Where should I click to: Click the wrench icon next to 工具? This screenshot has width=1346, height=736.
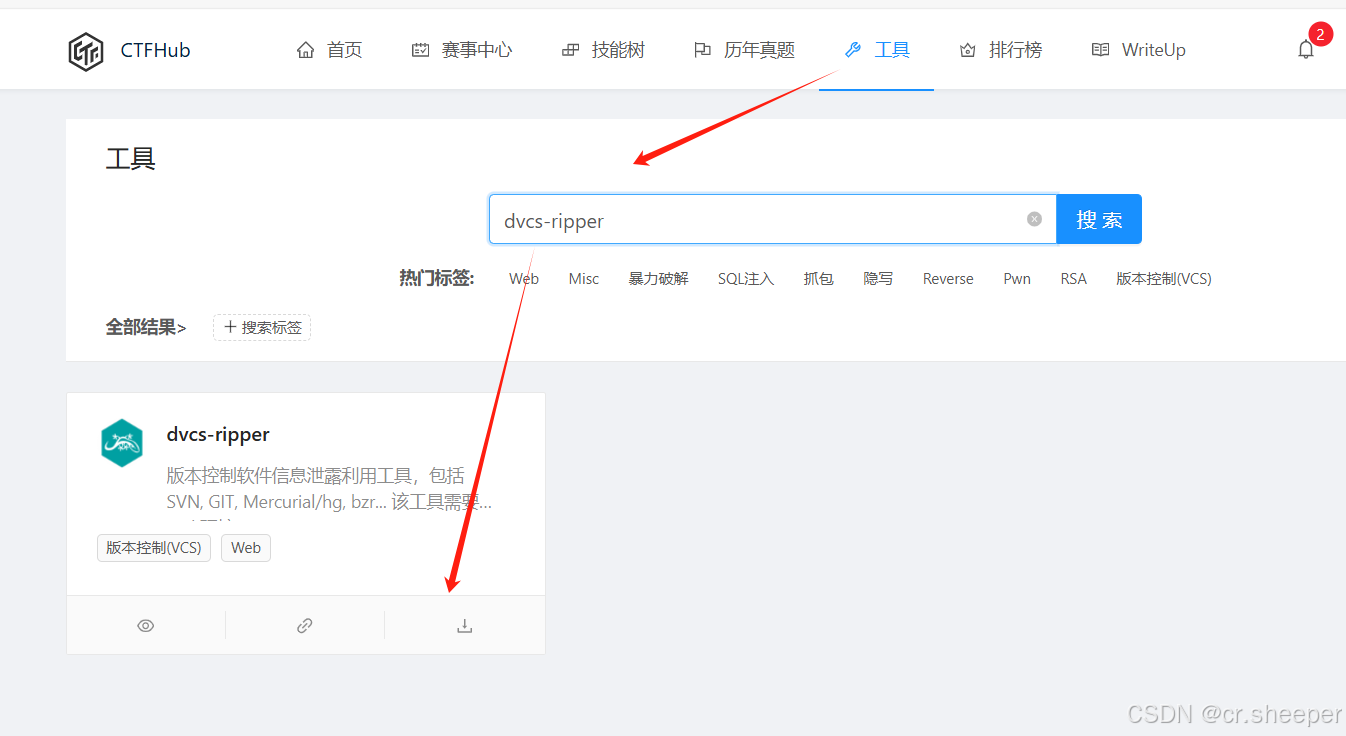coord(852,48)
